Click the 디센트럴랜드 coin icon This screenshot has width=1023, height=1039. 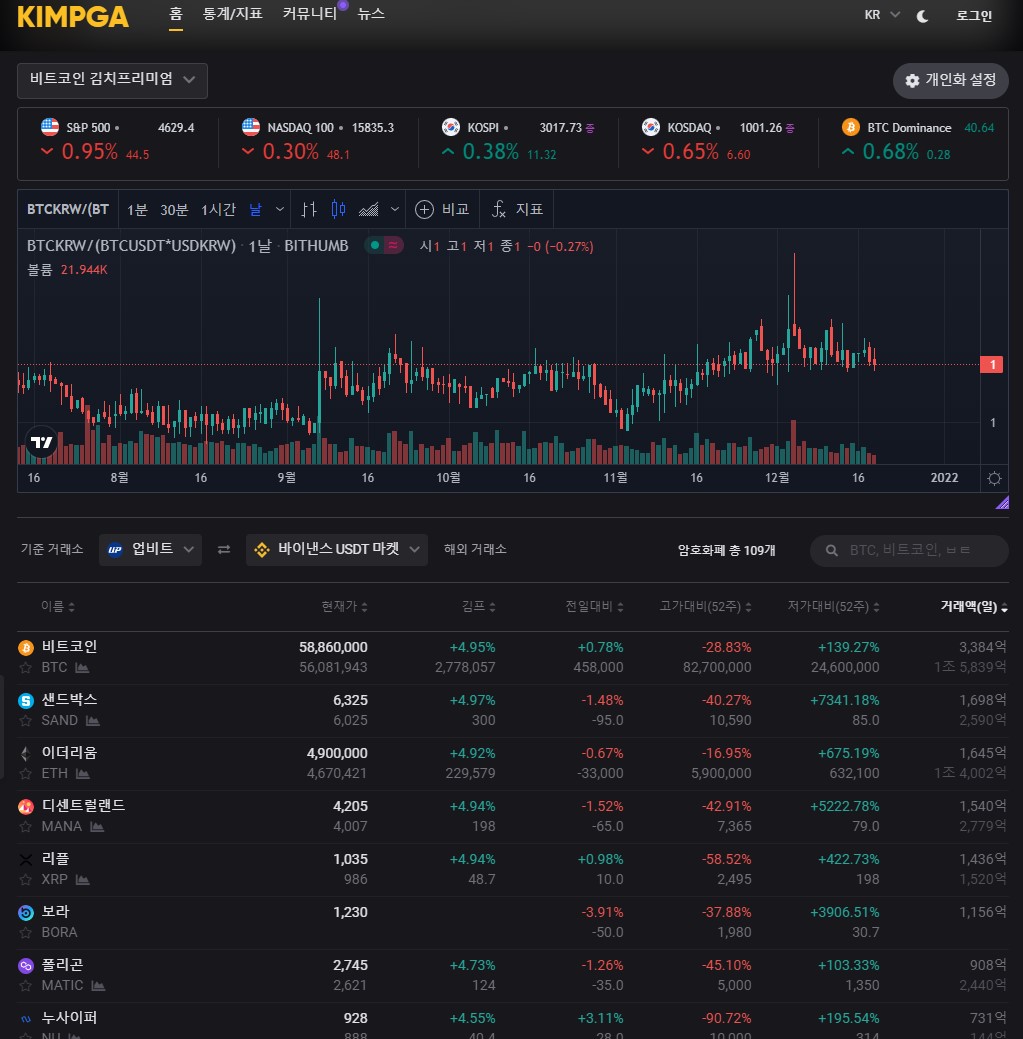(x=26, y=806)
